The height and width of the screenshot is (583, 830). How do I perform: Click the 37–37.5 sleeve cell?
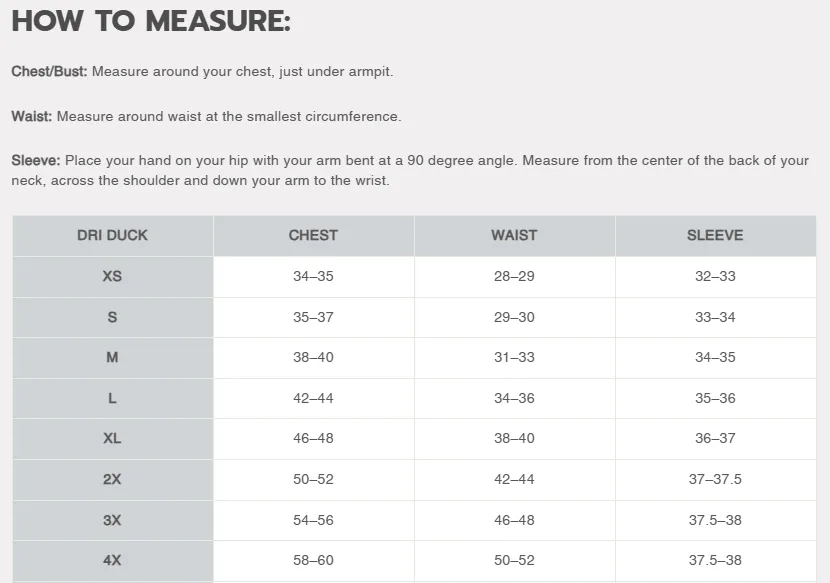click(x=715, y=479)
